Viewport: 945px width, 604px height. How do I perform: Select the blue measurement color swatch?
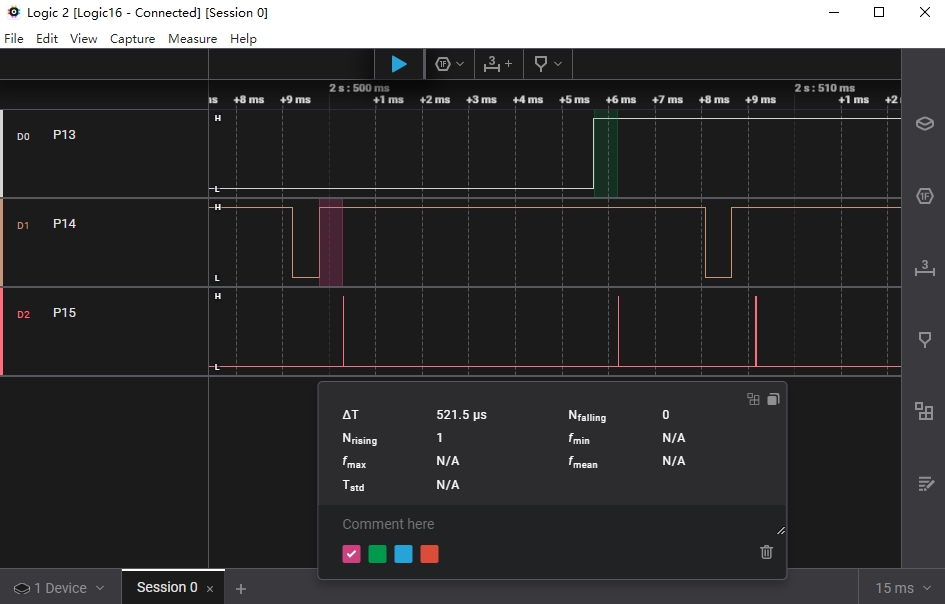pyautogui.click(x=403, y=554)
